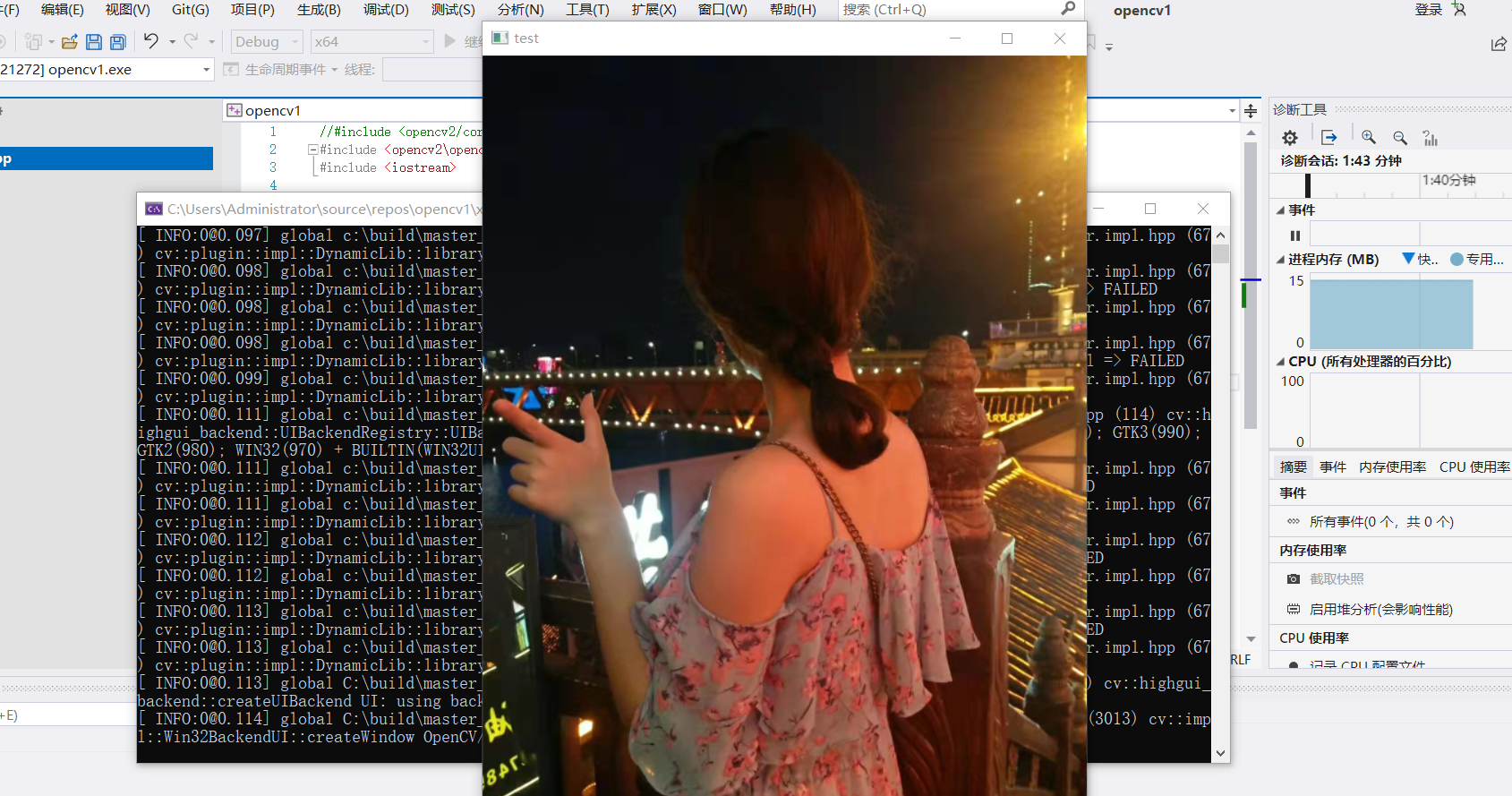
Task: Click the Take Snapshot button
Action: tap(1337, 579)
